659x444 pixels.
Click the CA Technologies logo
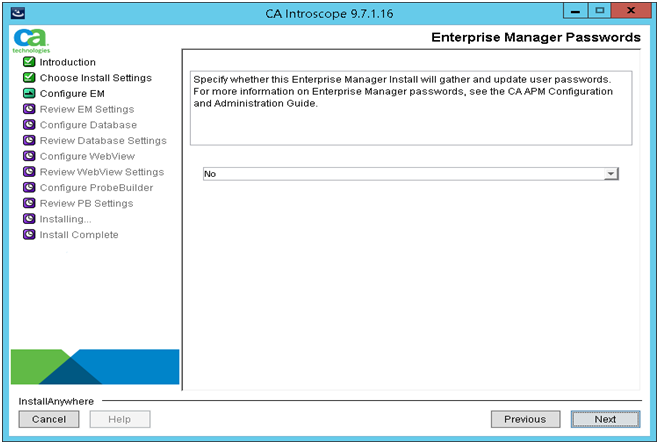tap(25, 40)
